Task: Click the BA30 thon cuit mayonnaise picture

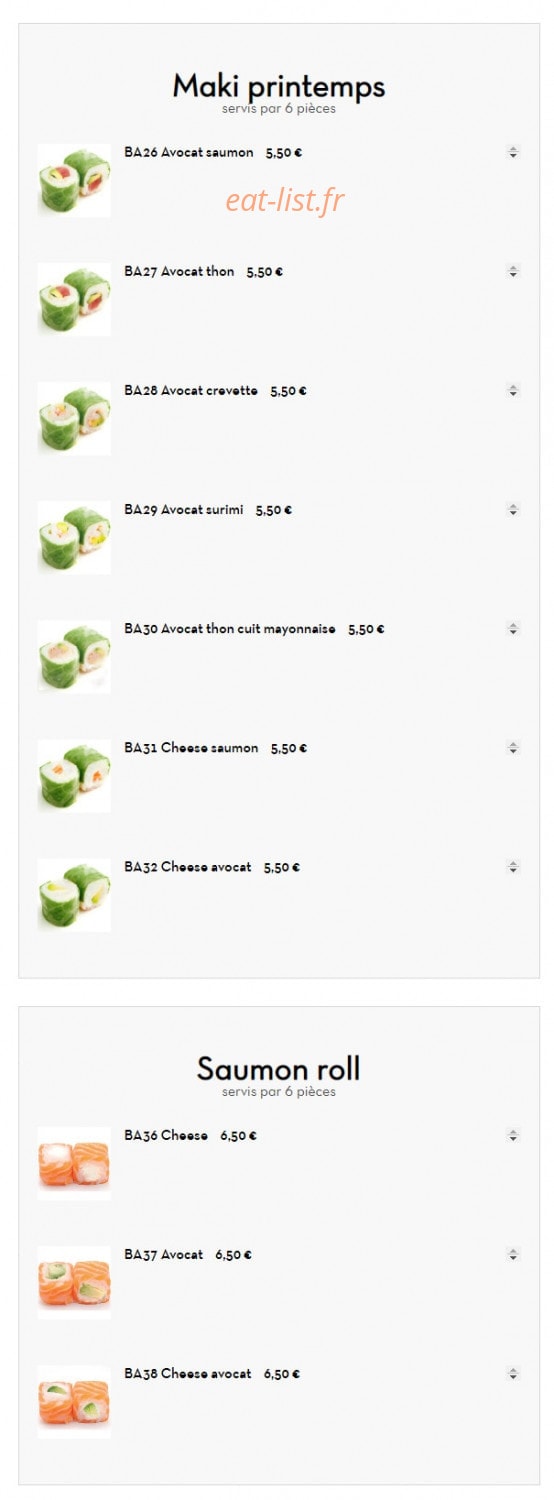Action: (x=74, y=656)
